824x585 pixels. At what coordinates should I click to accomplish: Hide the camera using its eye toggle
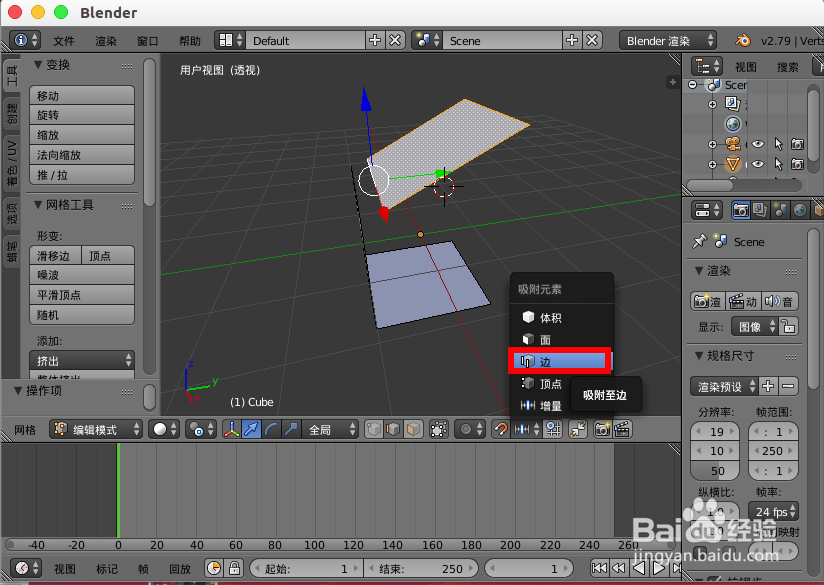757,144
